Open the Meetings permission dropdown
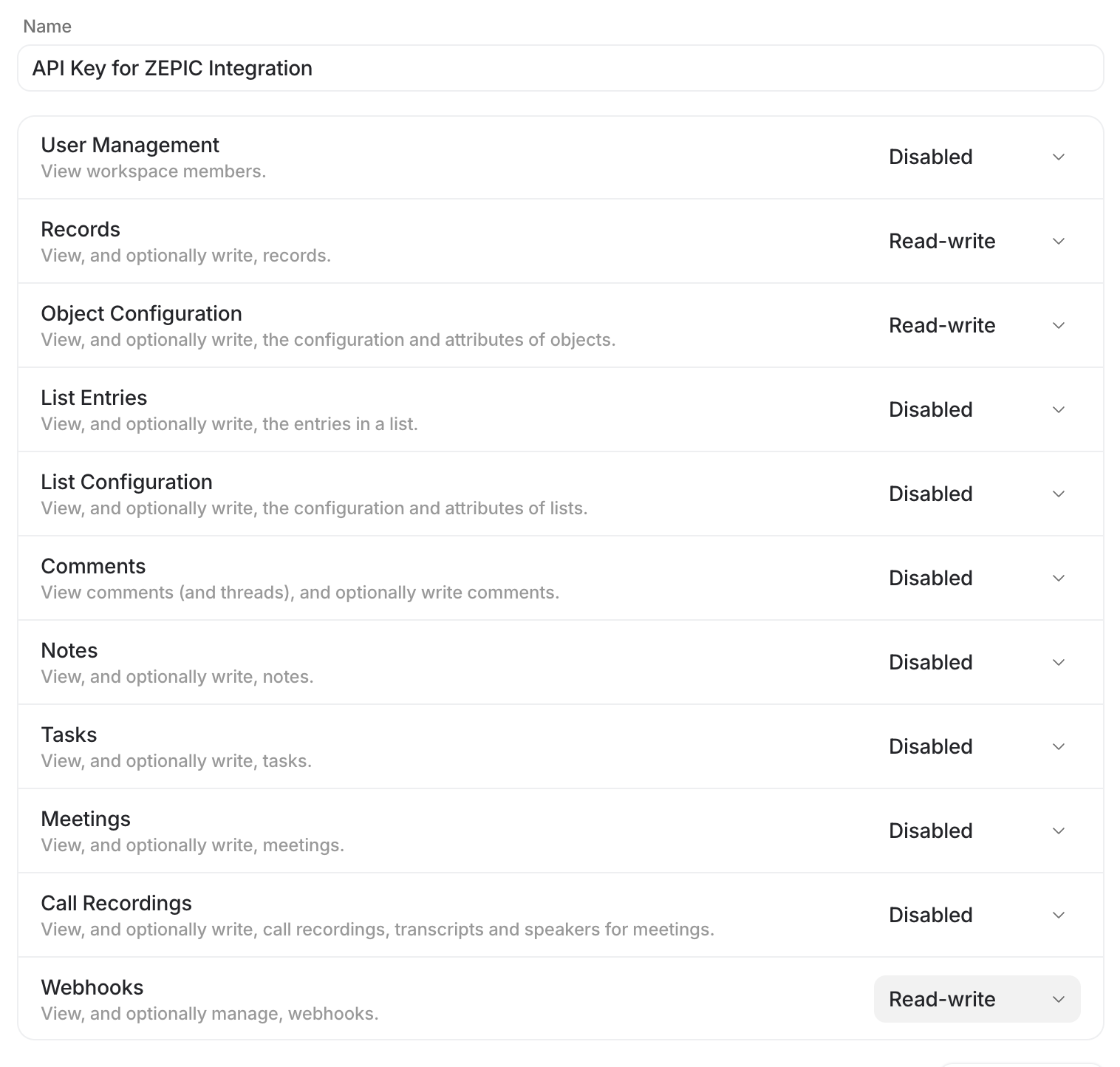The height and width of the screenshot is (1067, 1120). [976, 831]
